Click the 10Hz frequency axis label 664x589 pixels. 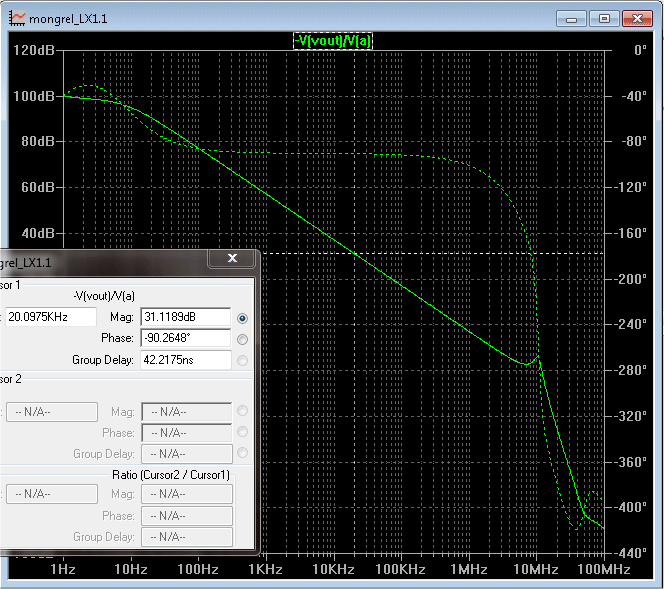point(131,569)
